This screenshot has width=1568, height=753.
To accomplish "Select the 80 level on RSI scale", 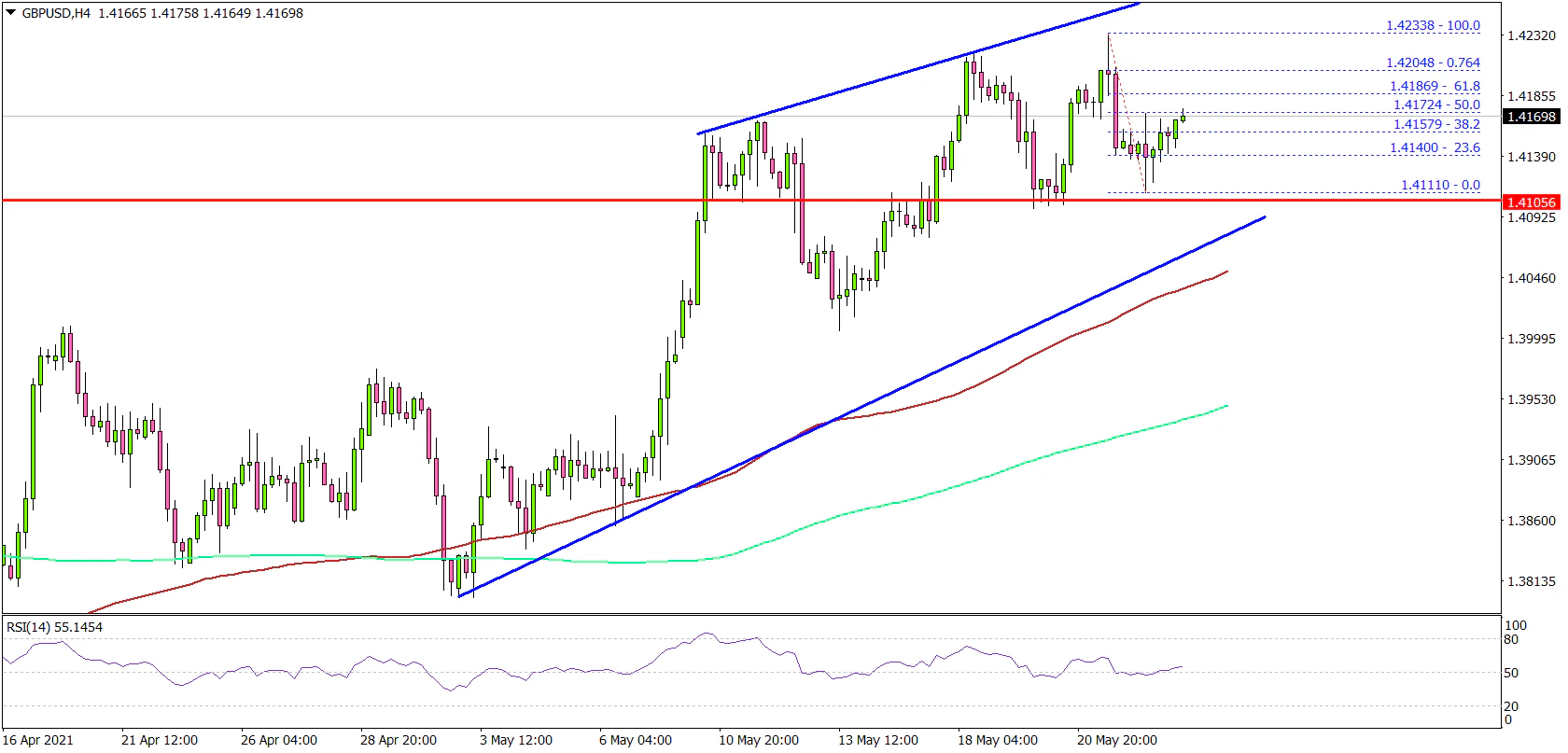I will coord(1511,639).
